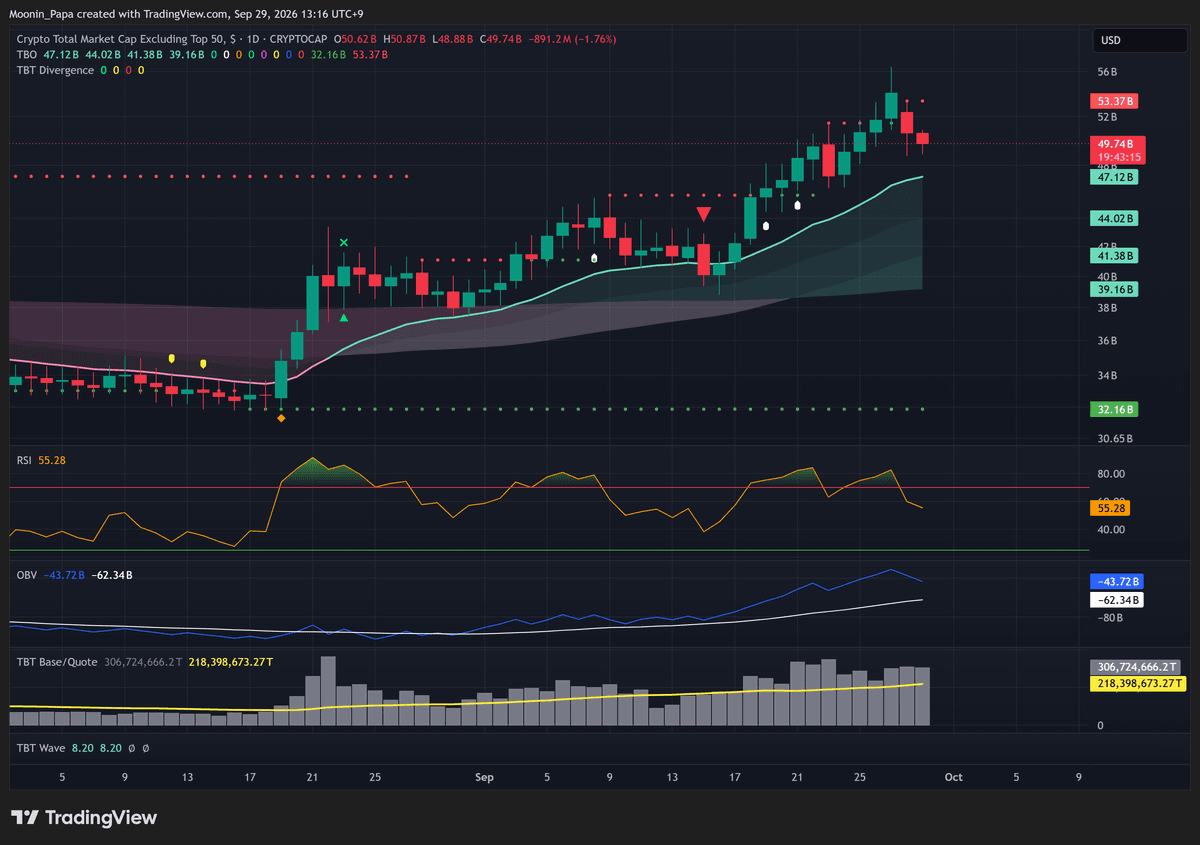Viewport: 1200px width, 845px height.
Task: Click the RSI indicator legend label
Action: [x=24, y=460]
